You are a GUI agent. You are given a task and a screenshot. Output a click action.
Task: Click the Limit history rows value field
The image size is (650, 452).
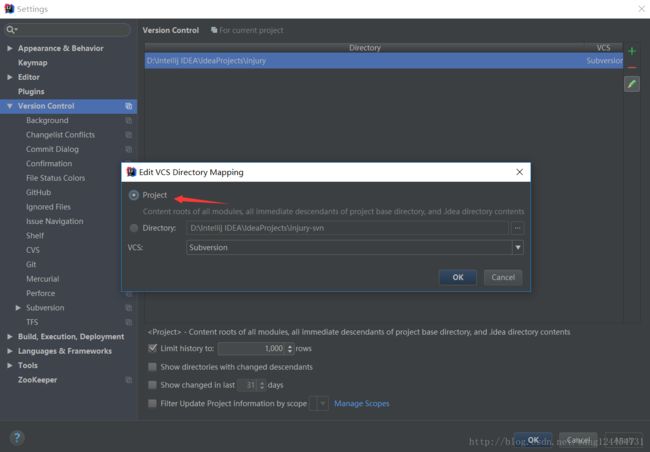pyautogui.click(x=252, y=349)
